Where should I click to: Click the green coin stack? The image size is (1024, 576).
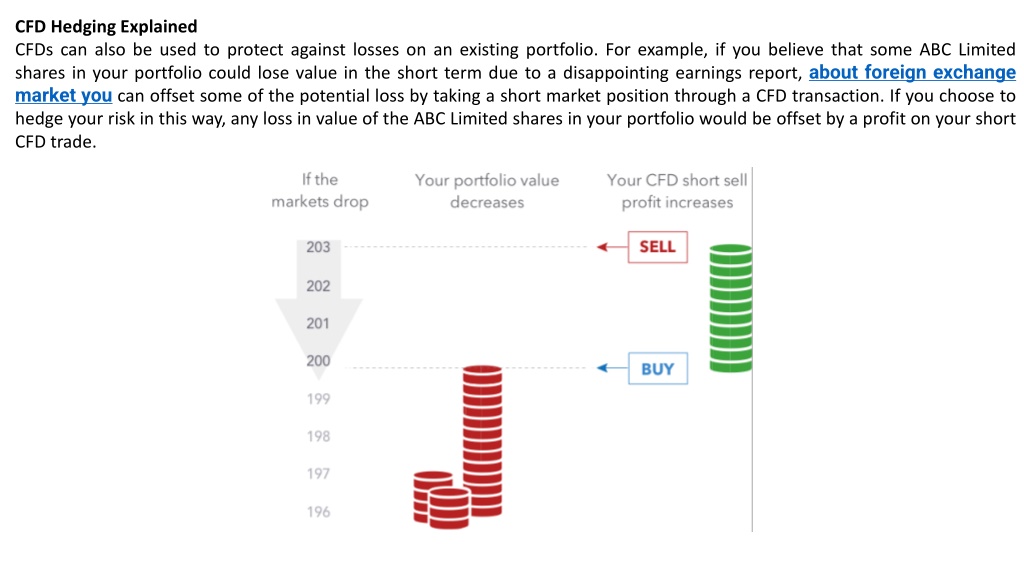click(x=731, y=308)
